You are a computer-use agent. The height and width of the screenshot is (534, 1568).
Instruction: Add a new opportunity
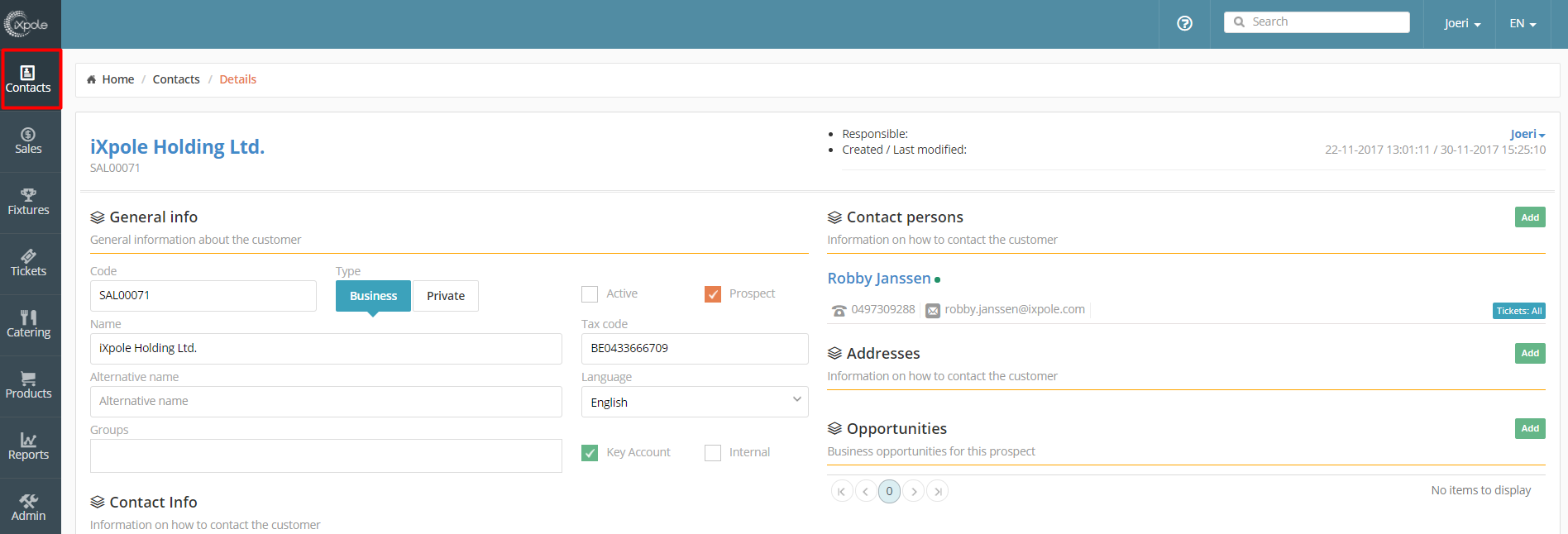pyautogui.click(x=1530, y=428)
